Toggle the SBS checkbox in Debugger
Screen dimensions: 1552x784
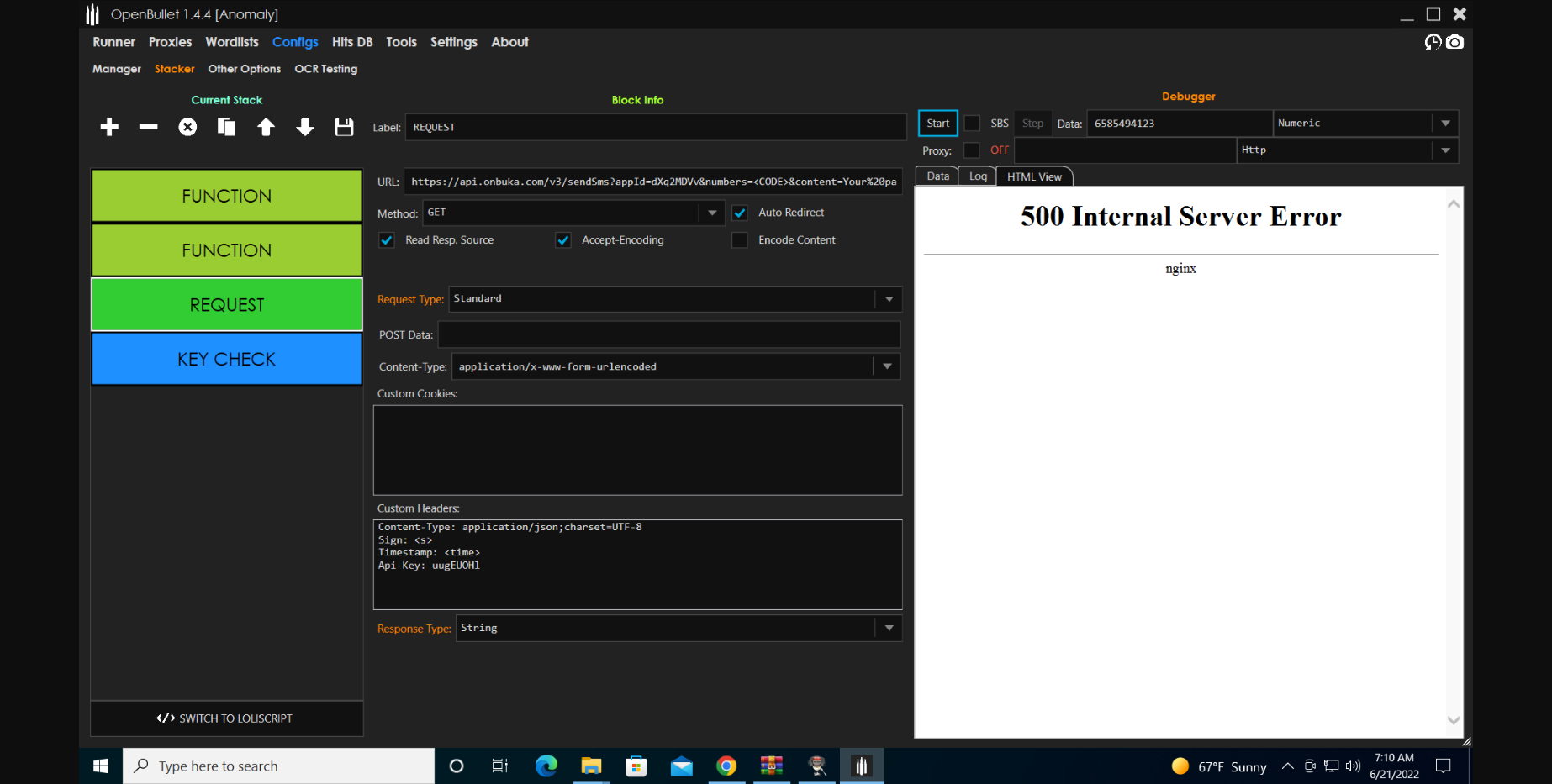[972, 123]
